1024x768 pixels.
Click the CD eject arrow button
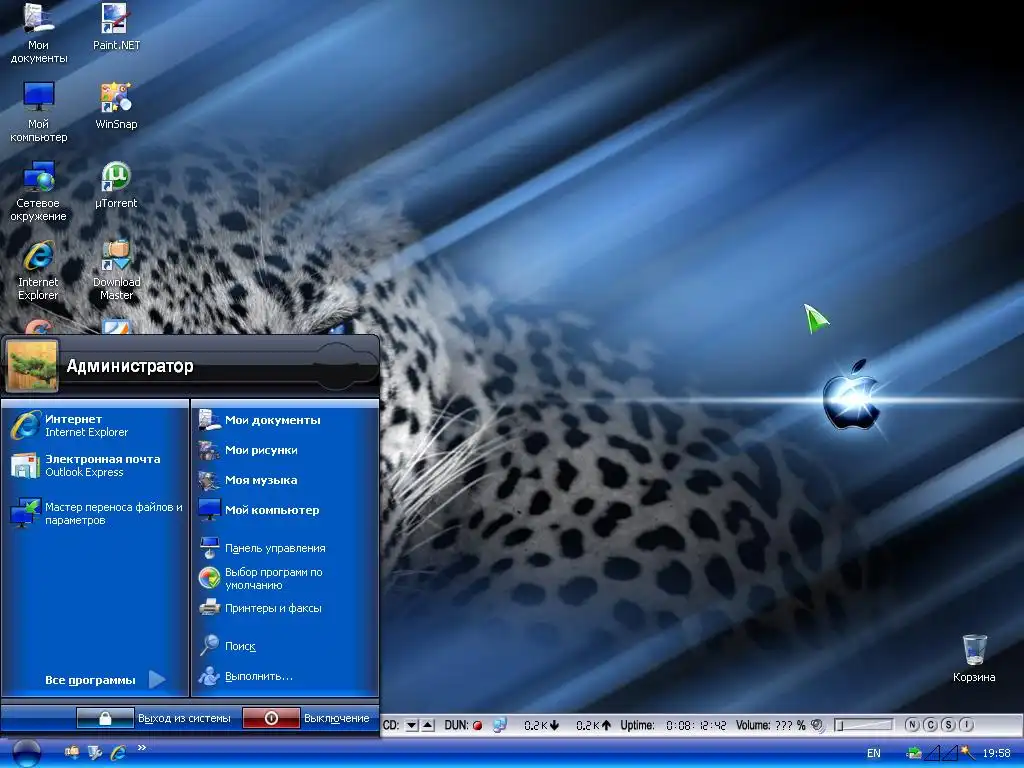(x=428, y=725)
